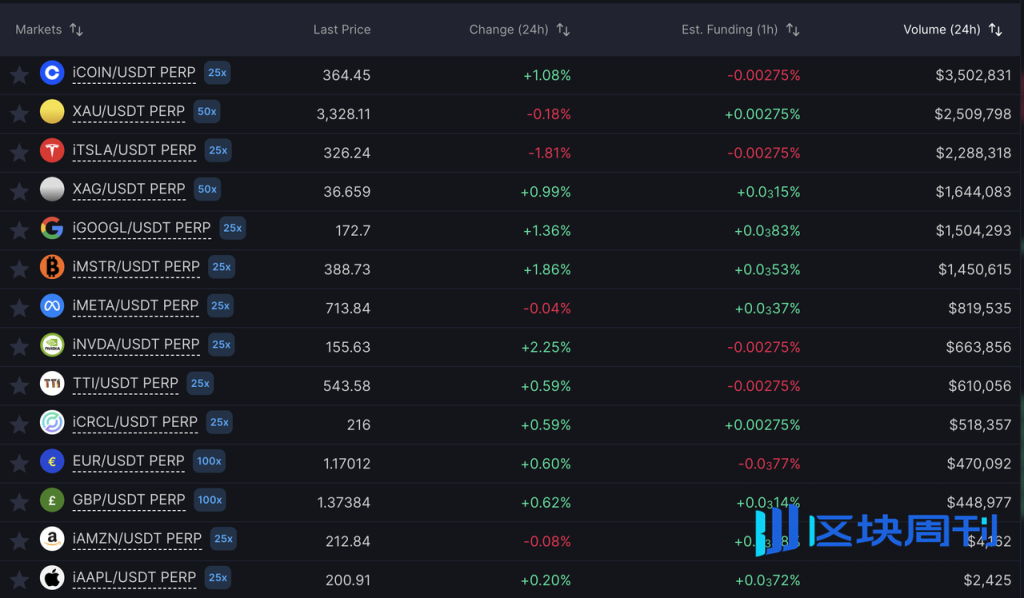Favorite XAU/USDT PERP with its star
The image size is (1024, 598).
click(19, 114)
